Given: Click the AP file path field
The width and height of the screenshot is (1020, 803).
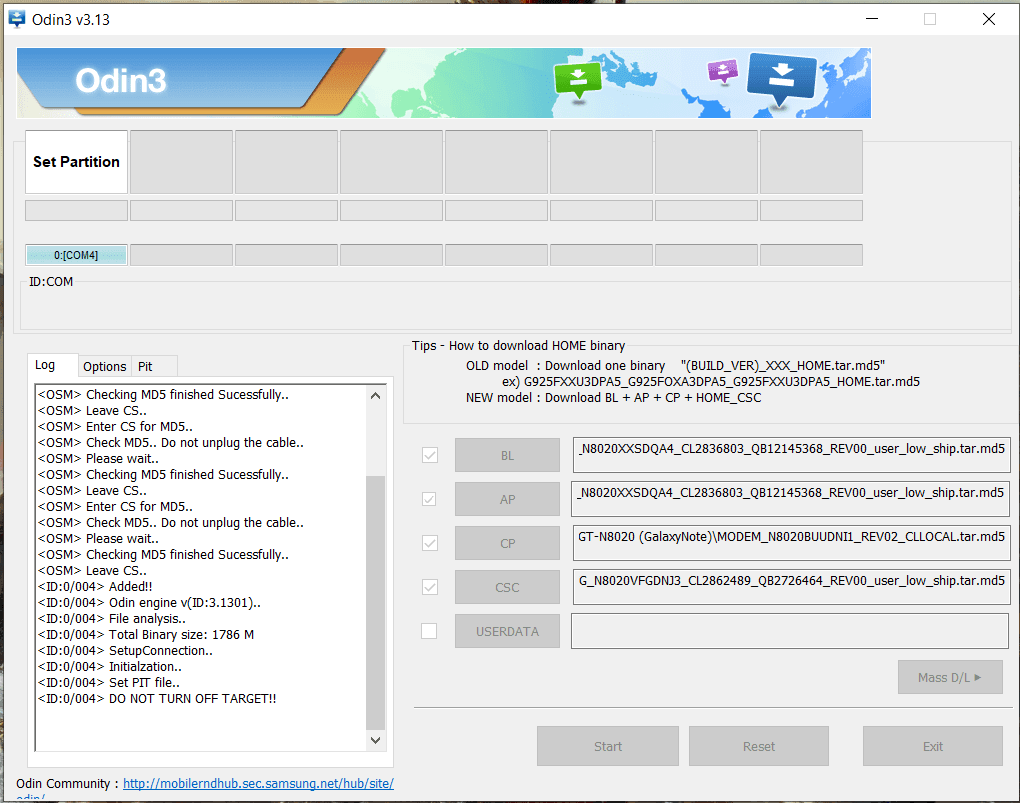Looking at the screenshot, I should tap(791, 498).
